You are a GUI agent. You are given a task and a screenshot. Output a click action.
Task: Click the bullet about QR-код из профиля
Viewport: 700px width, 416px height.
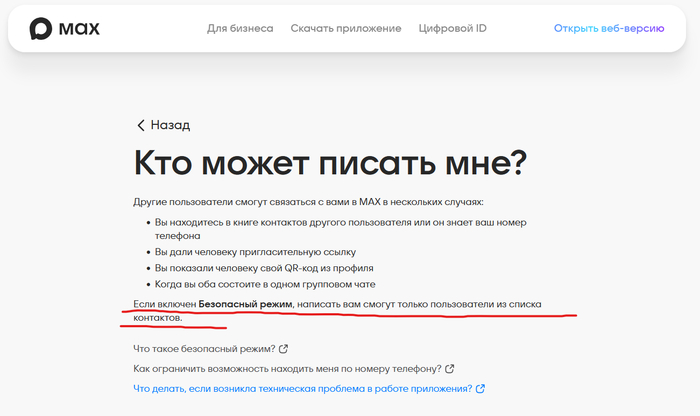[x=264, y=268]
